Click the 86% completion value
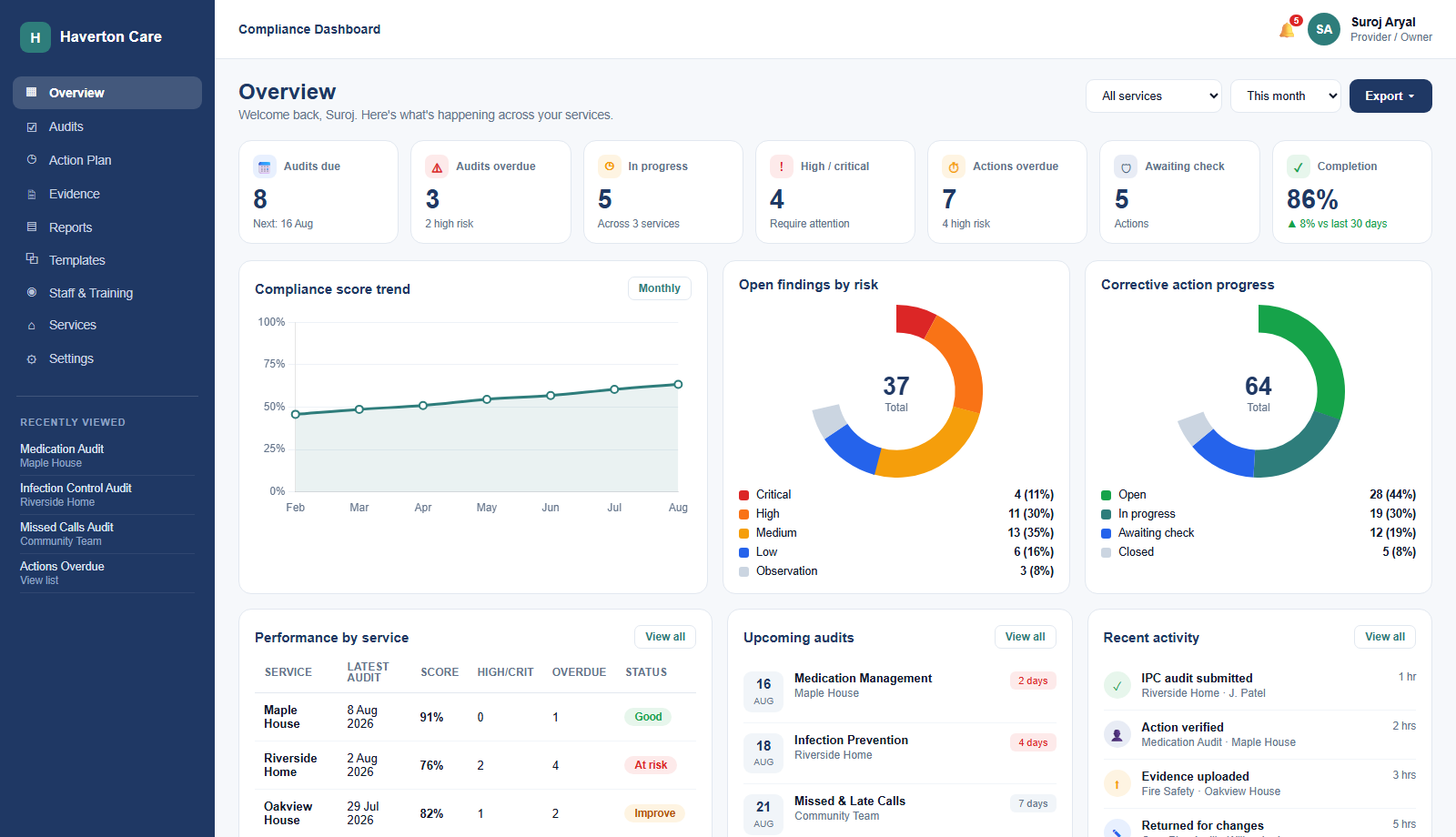1456x837 pixels. point(1312,199)
